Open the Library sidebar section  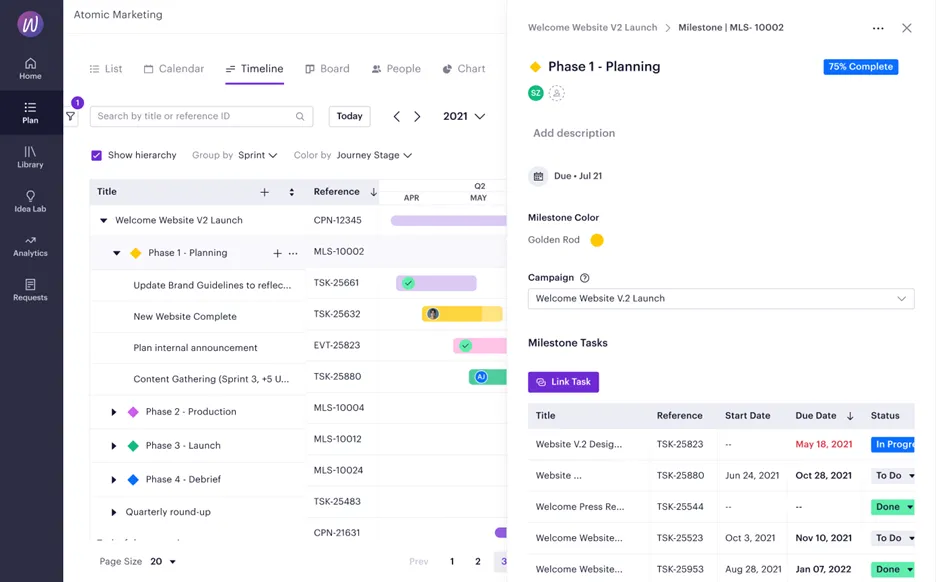(x=30, y=157)
